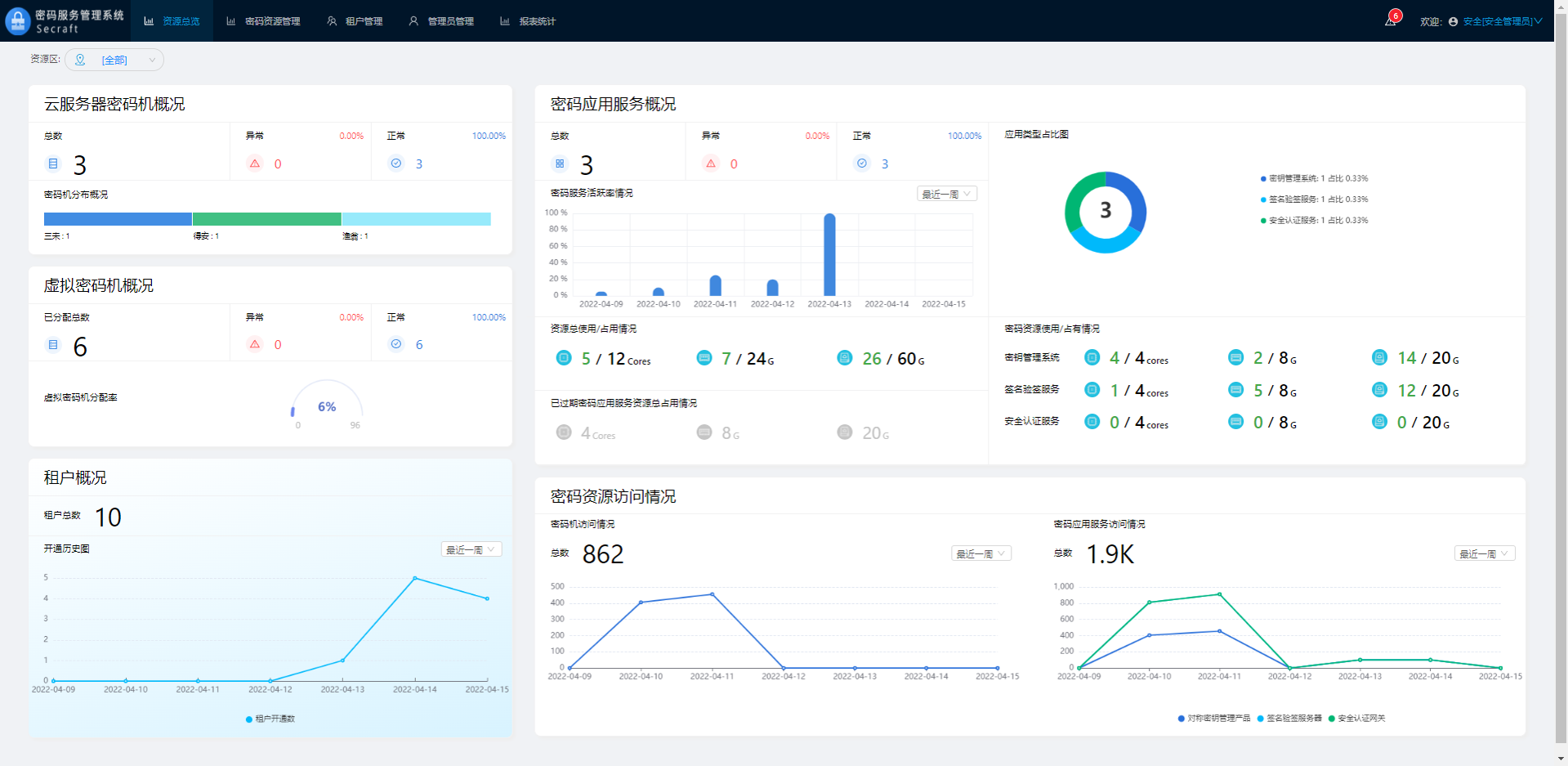Click the 正常 checkmark icon in 云服务器密码机概况

click(396, 164)
